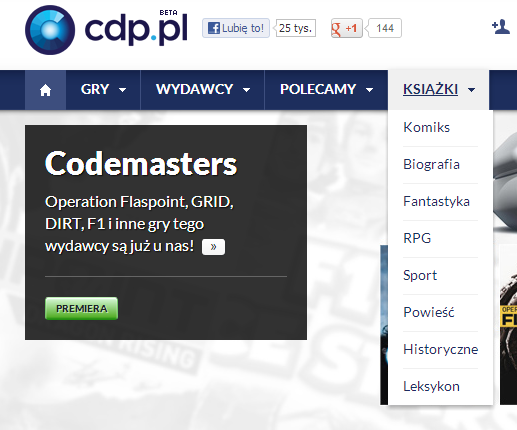Screen dimensions: 517x430
Task: Open the Fantastyka category
Action: click(x=436, y=201)
